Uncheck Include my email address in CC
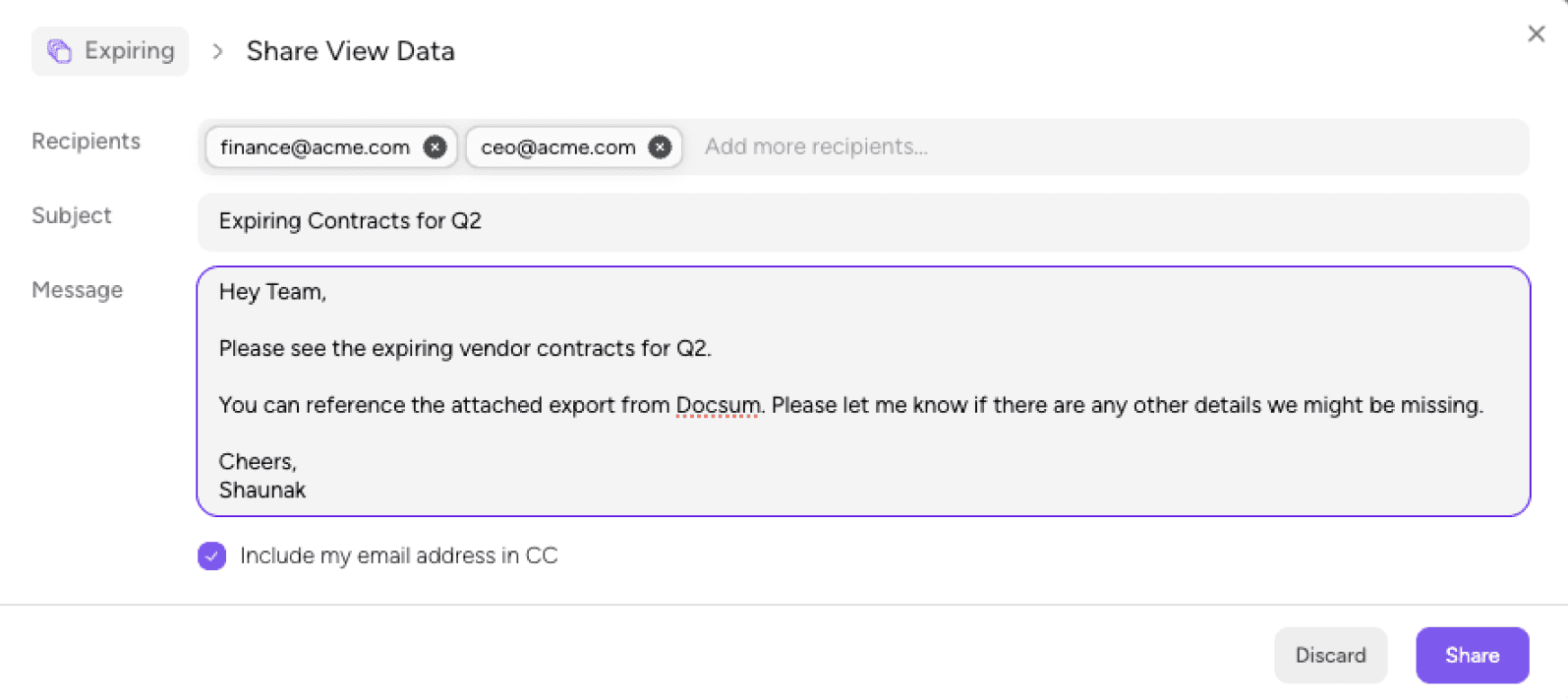 211,556
